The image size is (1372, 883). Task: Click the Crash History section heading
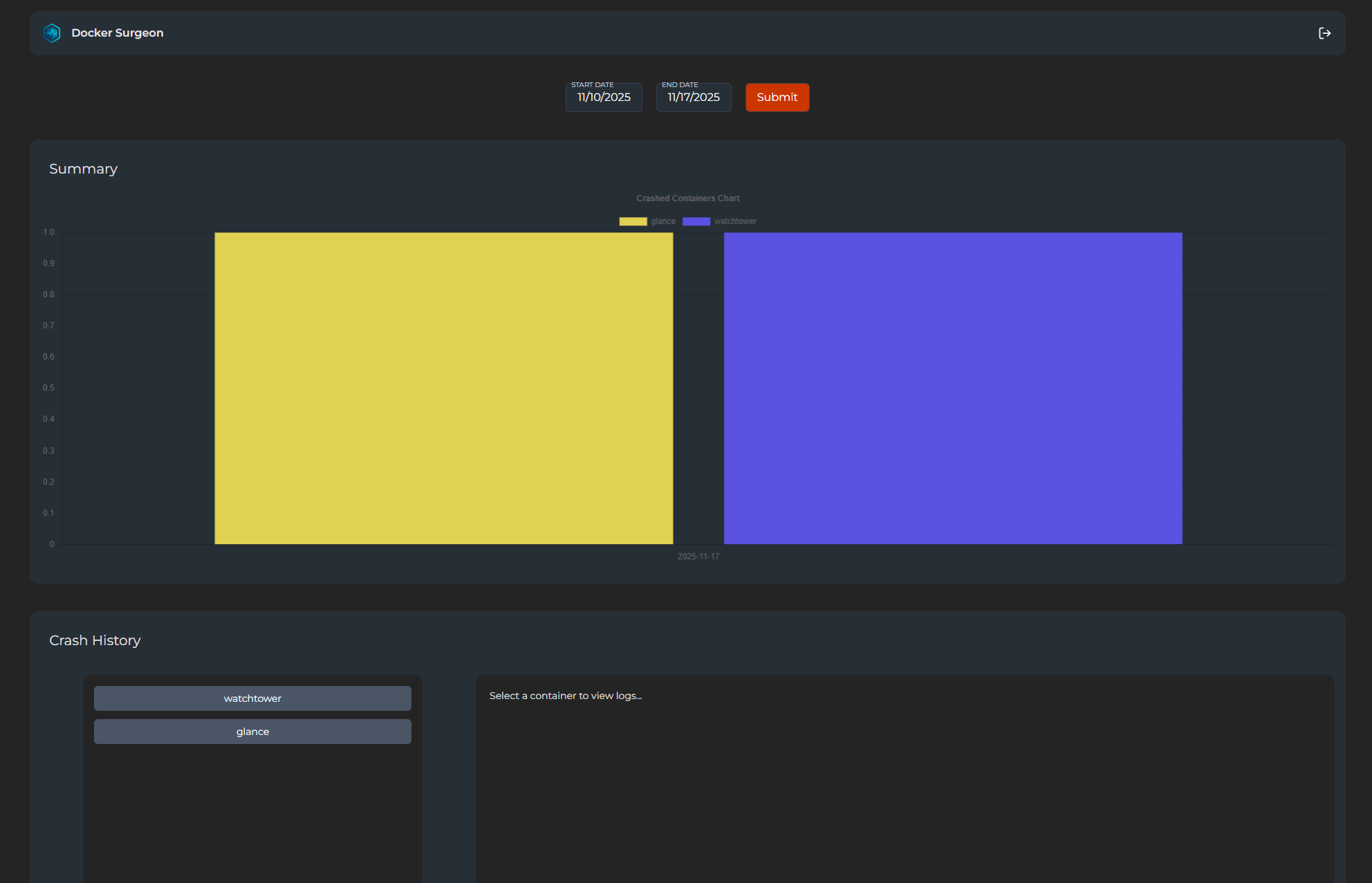pos(95,641)
